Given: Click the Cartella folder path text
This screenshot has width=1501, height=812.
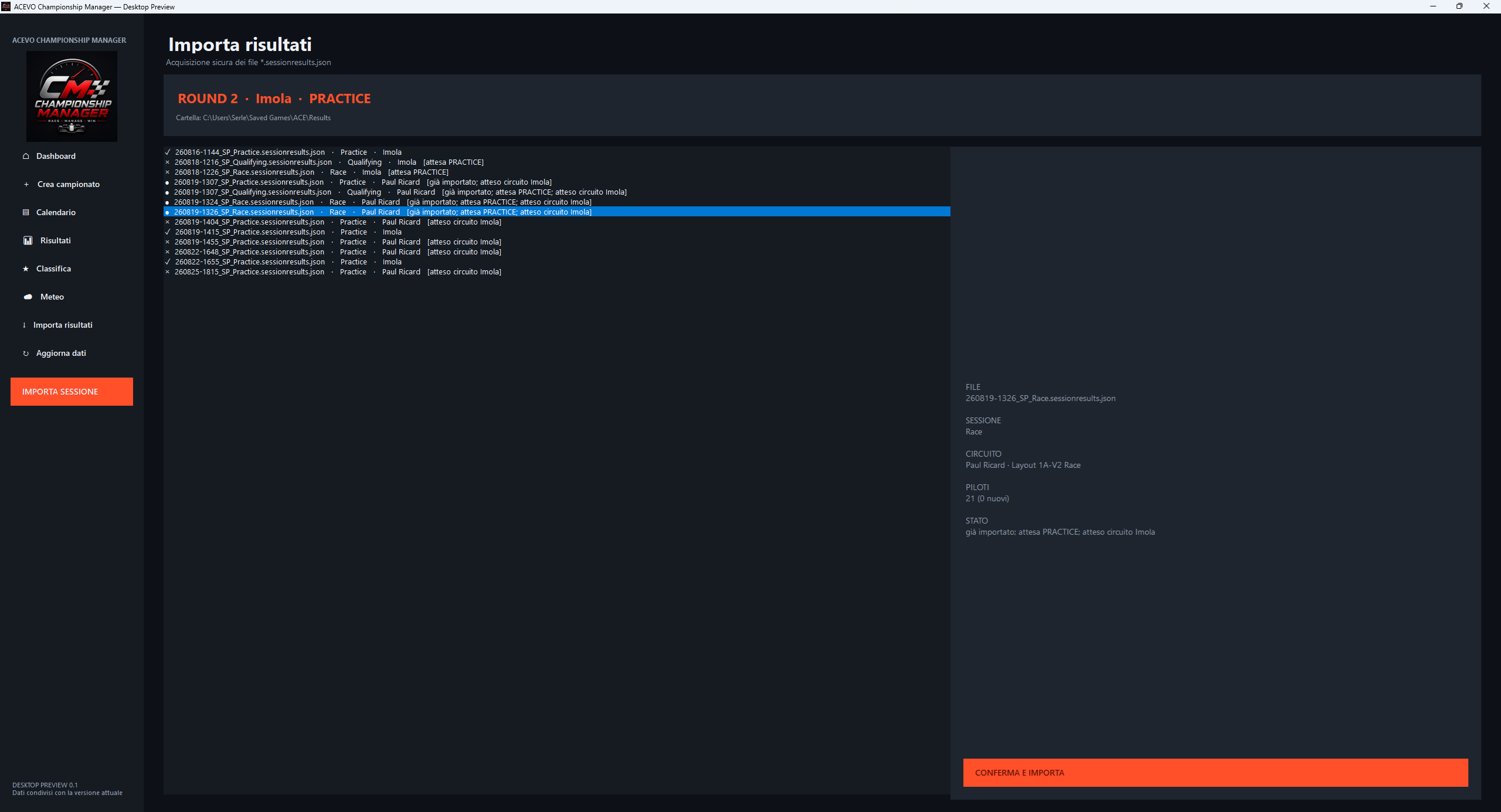Looking at the screenshot, I should click(x=253, y=118).
